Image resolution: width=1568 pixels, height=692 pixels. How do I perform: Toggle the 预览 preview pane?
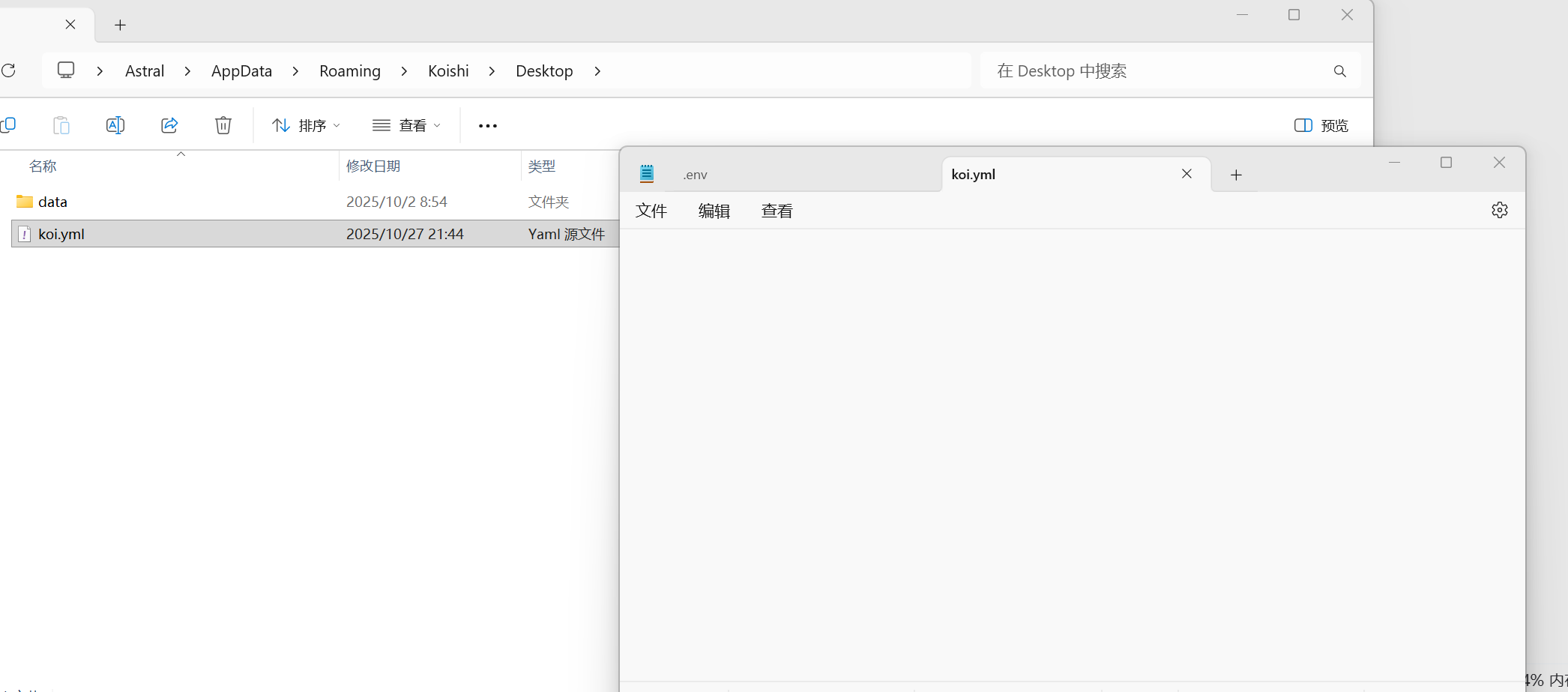[1321, 125]
